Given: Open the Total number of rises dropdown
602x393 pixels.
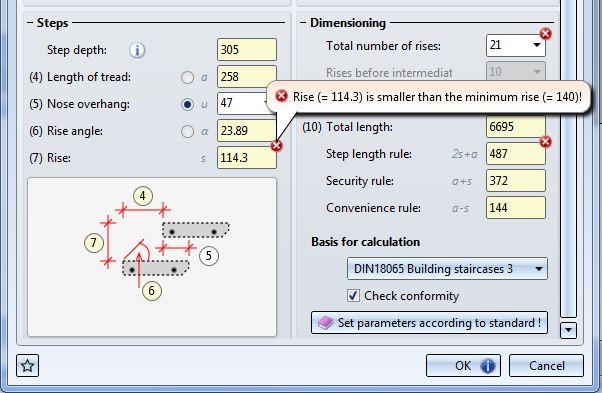Looking at the screenshot, I should point(537,45).
